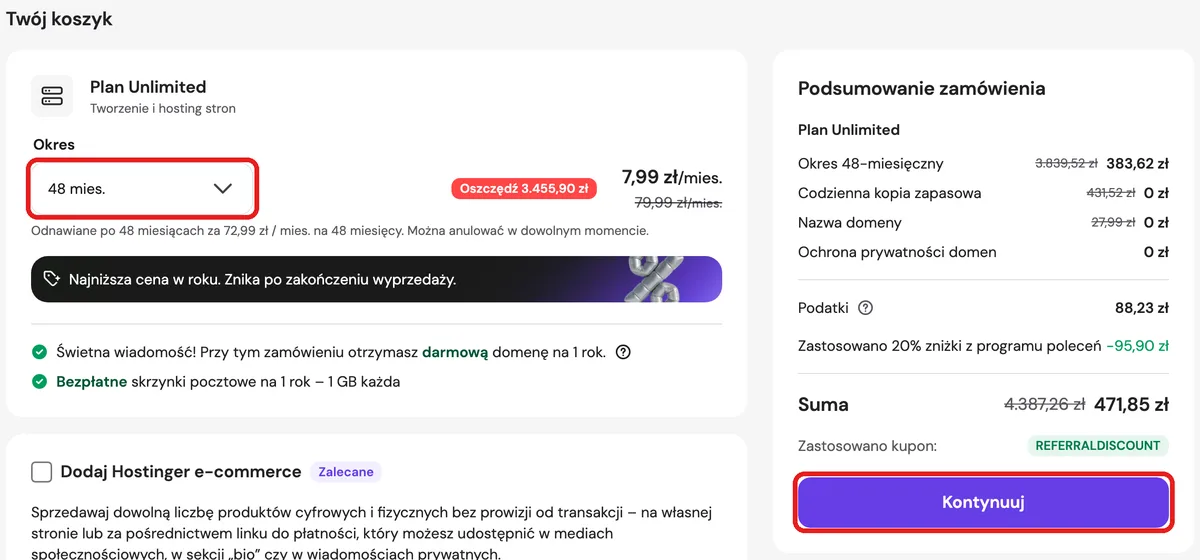Image resolution: width=1200 pixels, height=560 pixels.
Task: Click the Najniższa cena w roku sale banner
Action: pyautogui.click(x=376, y=279)
